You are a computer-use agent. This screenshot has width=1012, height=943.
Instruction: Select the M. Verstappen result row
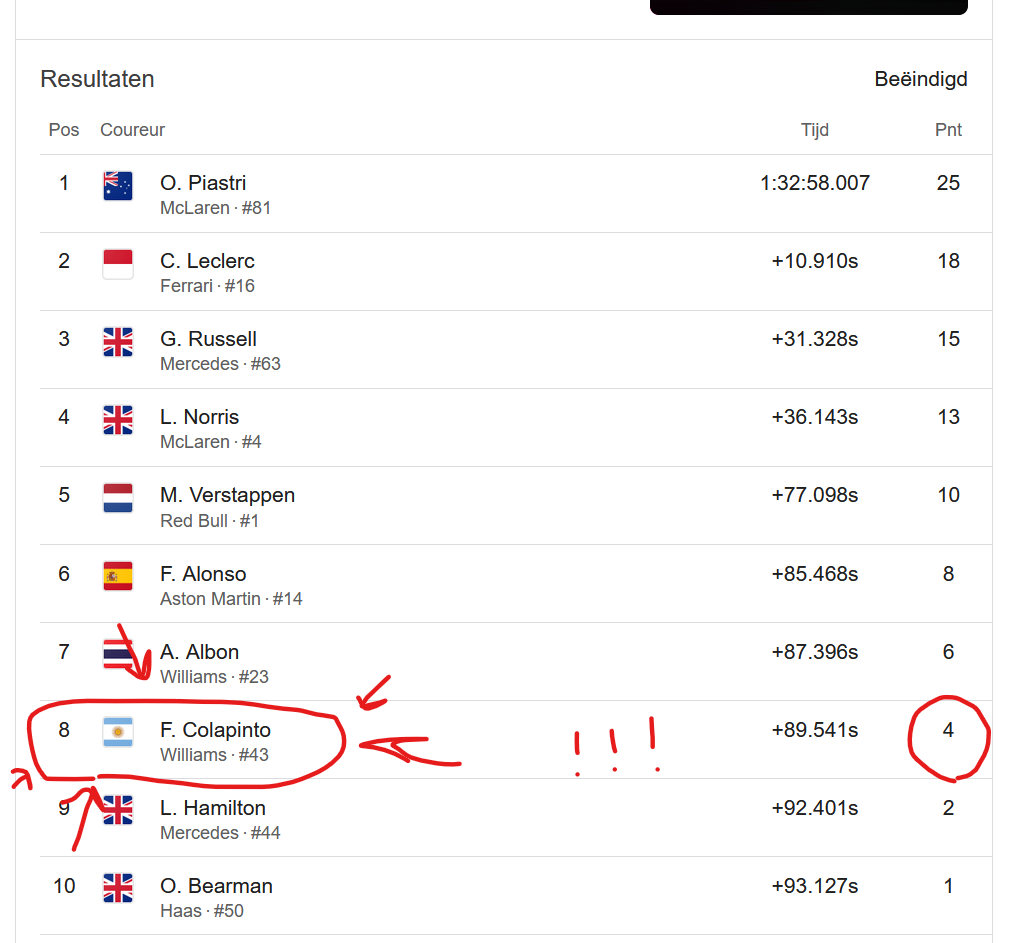coord(516,506)
